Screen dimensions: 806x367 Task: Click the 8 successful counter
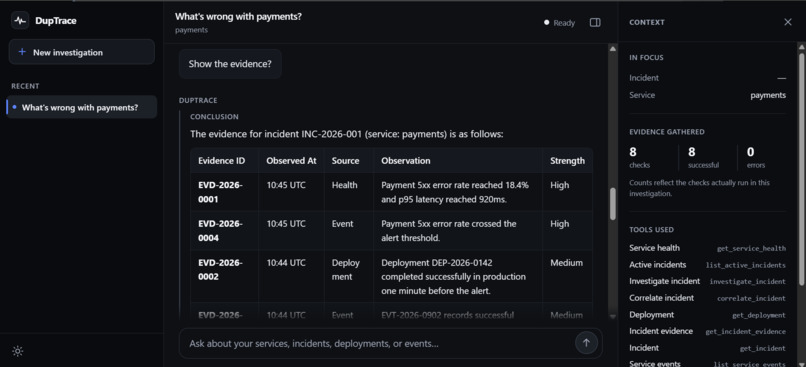tap(704, 157)
